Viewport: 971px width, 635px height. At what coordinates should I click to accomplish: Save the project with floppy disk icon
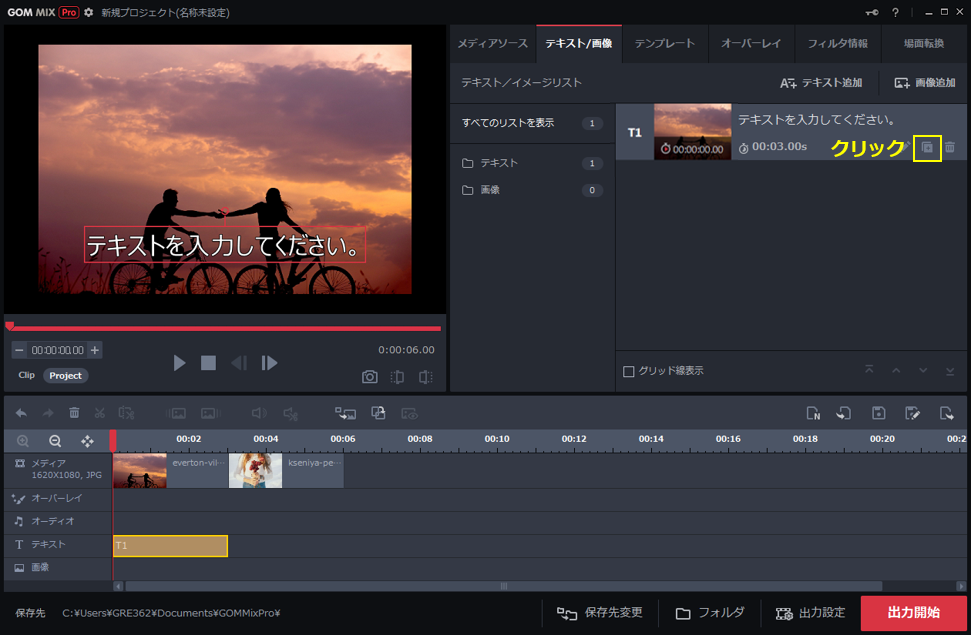(878, 413)
